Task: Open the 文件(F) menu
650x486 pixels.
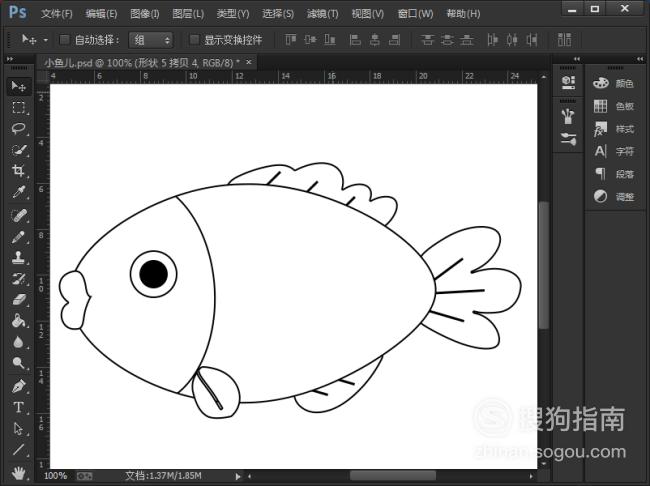Action: [x=56, y=14]
